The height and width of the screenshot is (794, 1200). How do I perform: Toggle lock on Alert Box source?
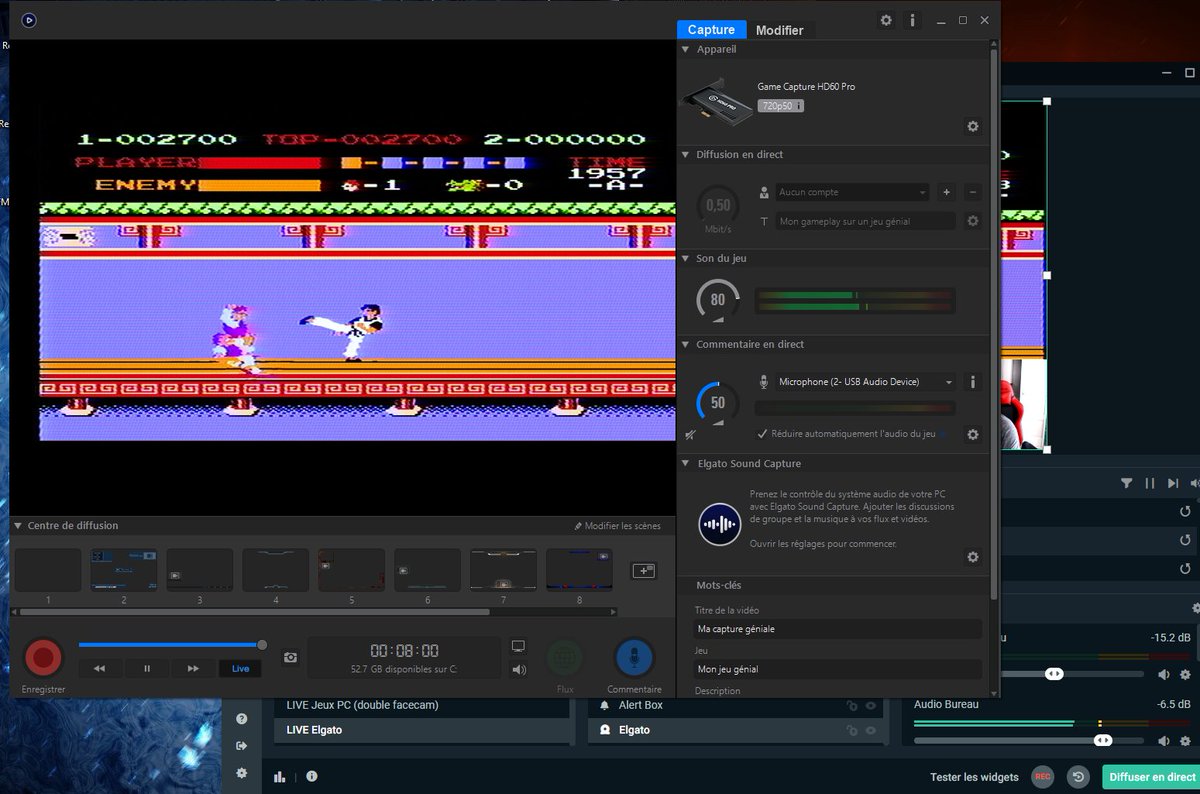pos(851,705)
